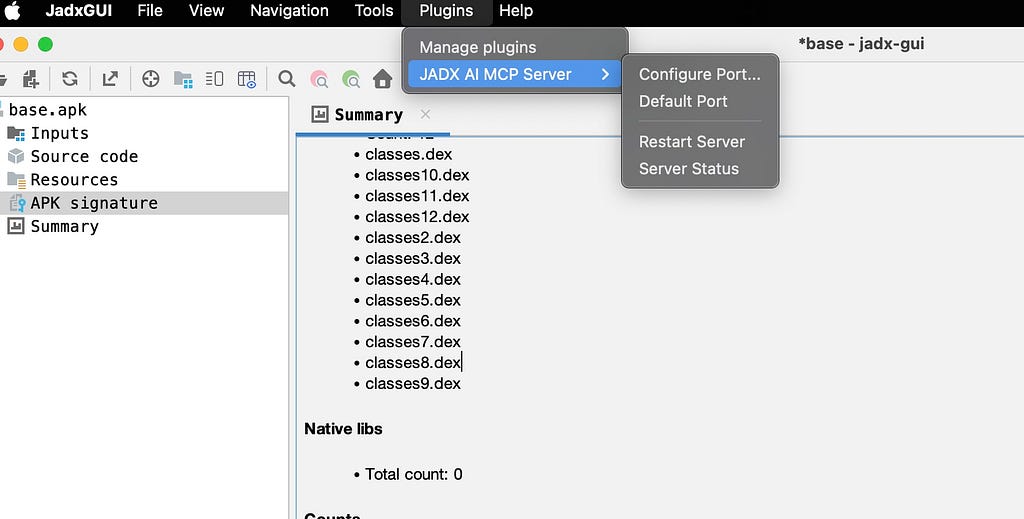Toggle the preview tab icon

[x=214, y=79]
